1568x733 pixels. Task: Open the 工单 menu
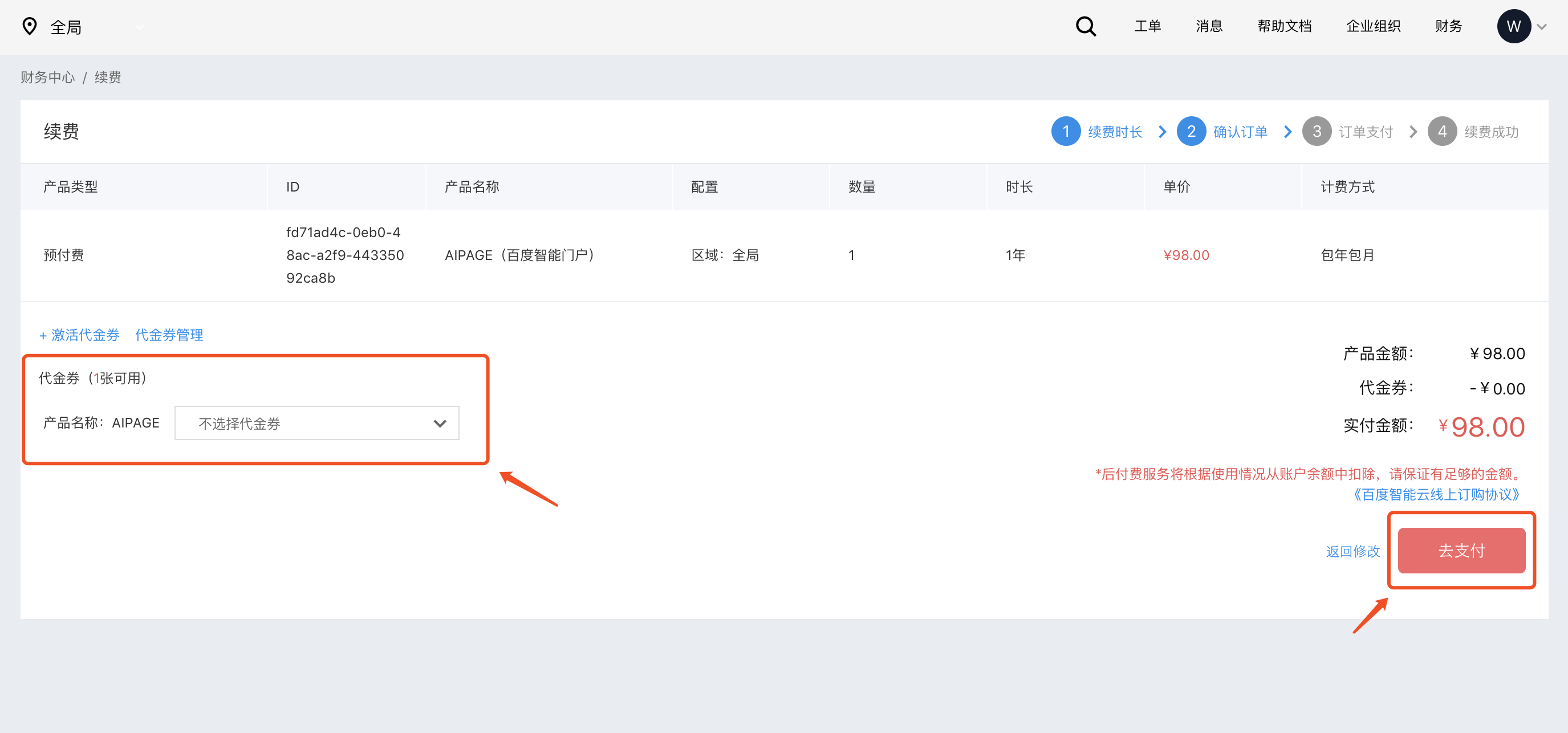[x=1147, y=26]
